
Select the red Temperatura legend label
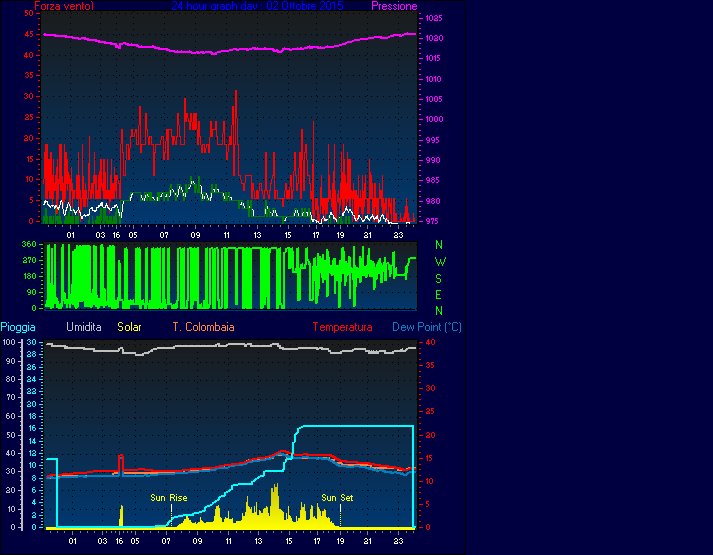click(342, 327)
